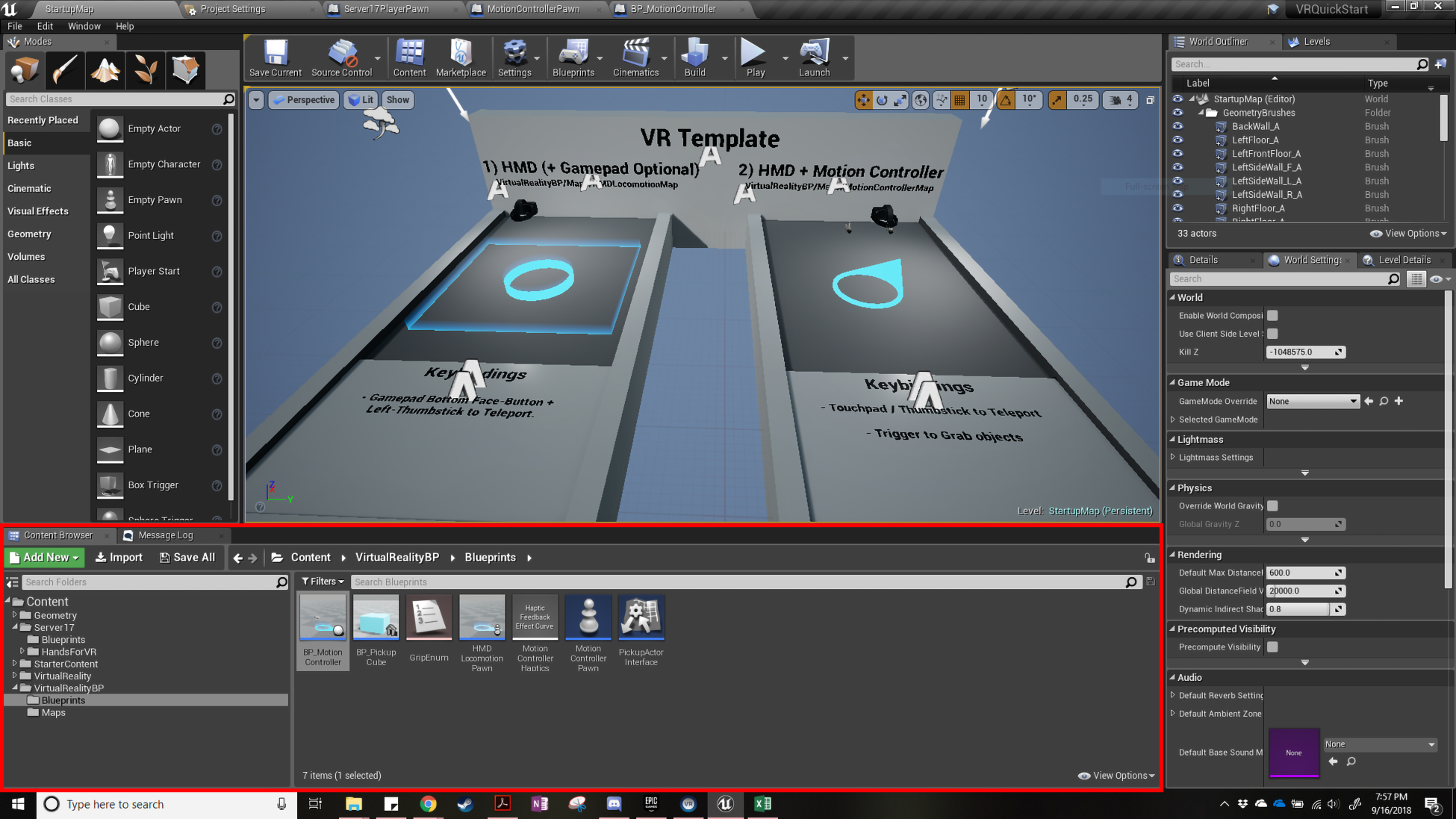Image resolution: width=1456 pixels, height=819 pixels.
Task: Select Paint mode brush icon
Action: [65, 70]
